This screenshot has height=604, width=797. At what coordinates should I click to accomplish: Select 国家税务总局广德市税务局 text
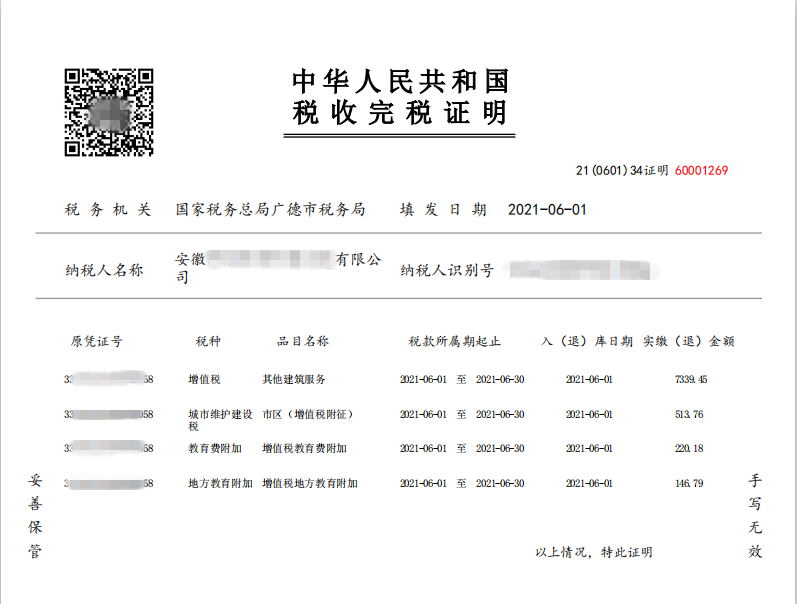click(270, 209)
